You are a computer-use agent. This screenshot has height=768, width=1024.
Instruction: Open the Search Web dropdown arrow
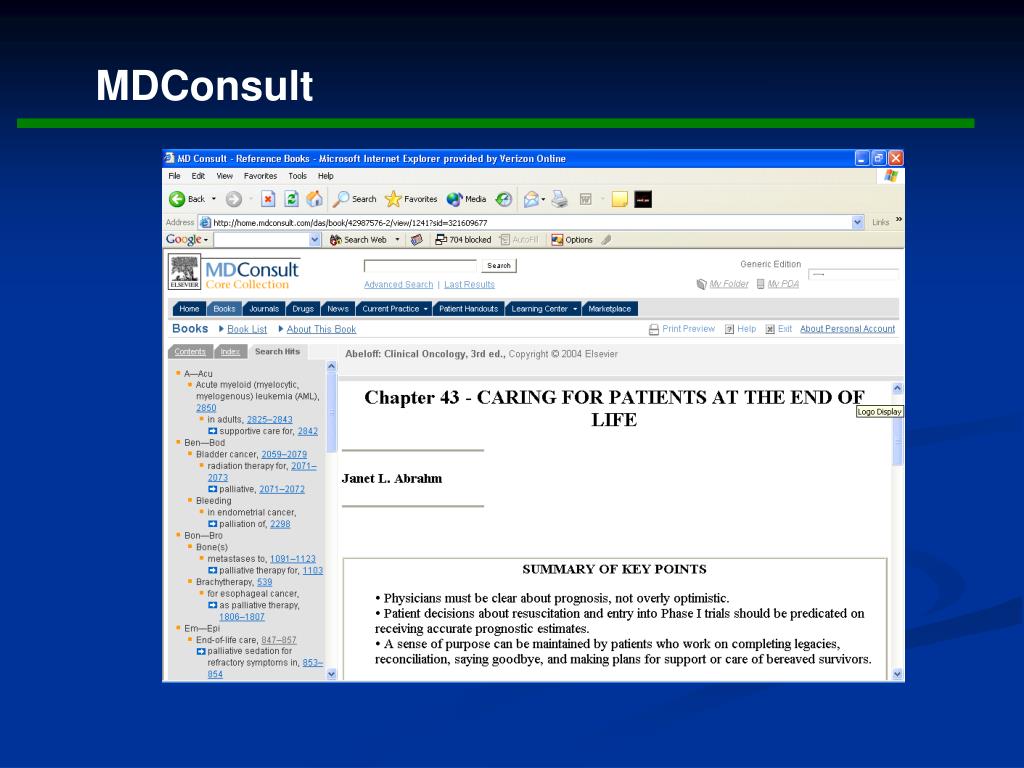tap(397, 240)
